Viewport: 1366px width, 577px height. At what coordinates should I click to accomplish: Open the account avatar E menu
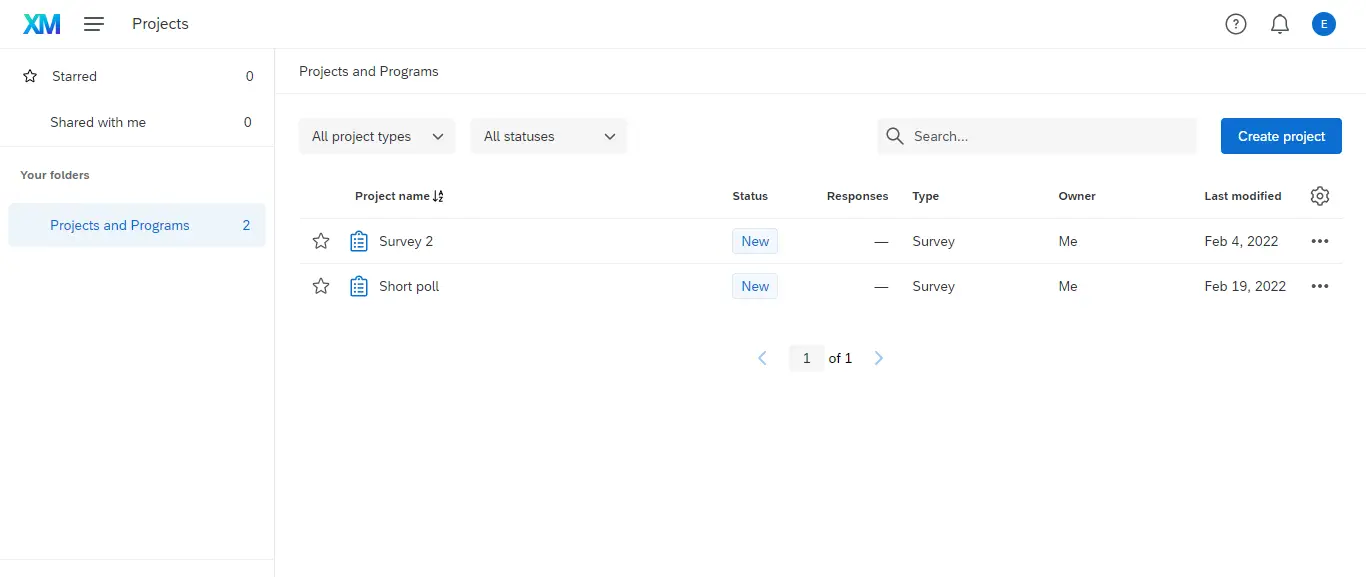tap(1324, 24)
